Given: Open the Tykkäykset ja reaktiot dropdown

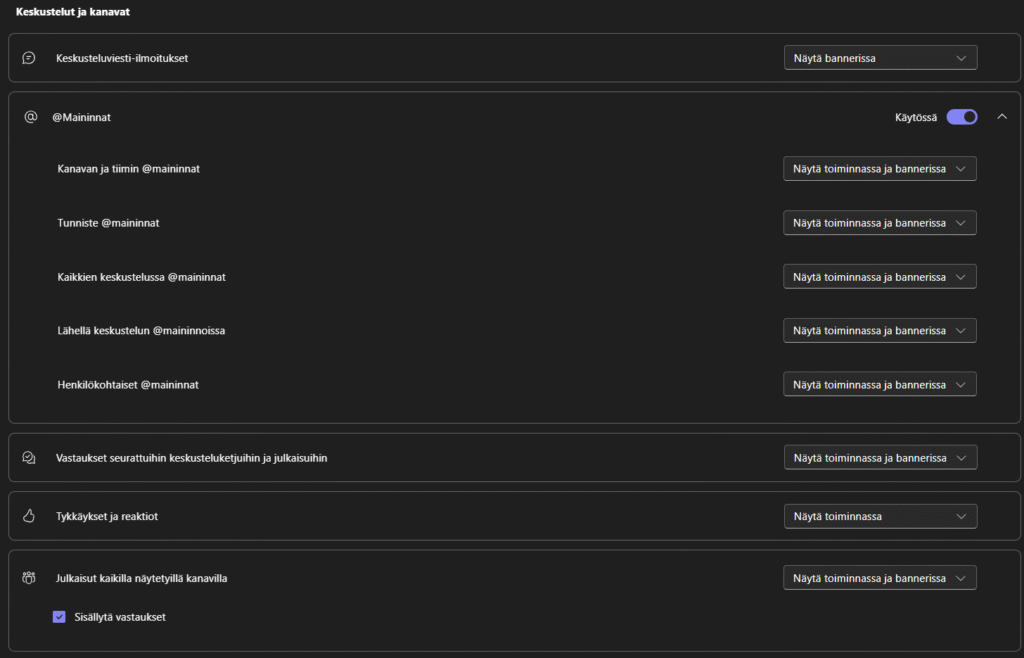Looking at the screenshot, I should [x=880, y=517].
